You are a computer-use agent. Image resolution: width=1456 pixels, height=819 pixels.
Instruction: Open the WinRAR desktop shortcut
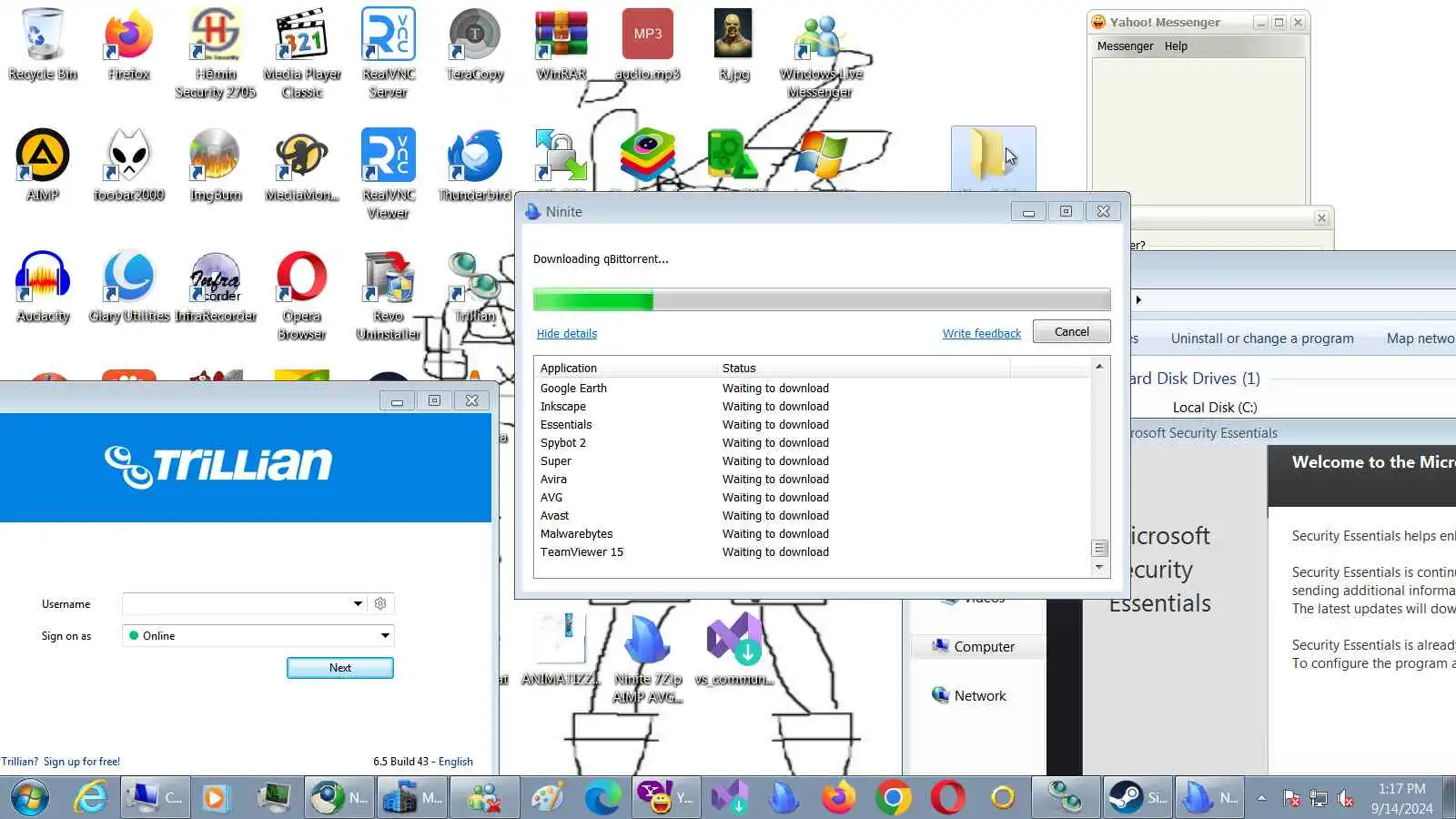(x=561, y=45)
